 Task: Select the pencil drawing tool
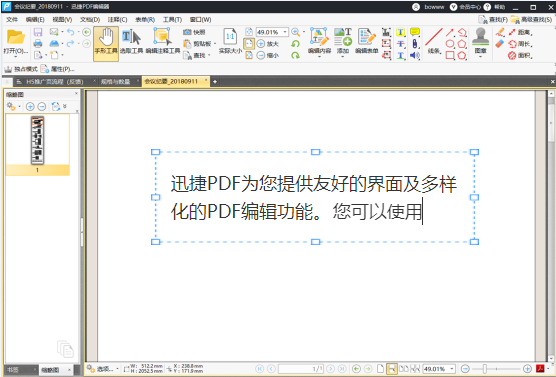(x=500, y=32)
